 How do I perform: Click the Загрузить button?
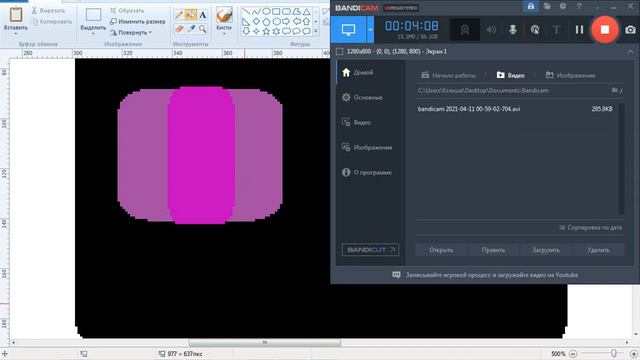(x=546, y=250)
